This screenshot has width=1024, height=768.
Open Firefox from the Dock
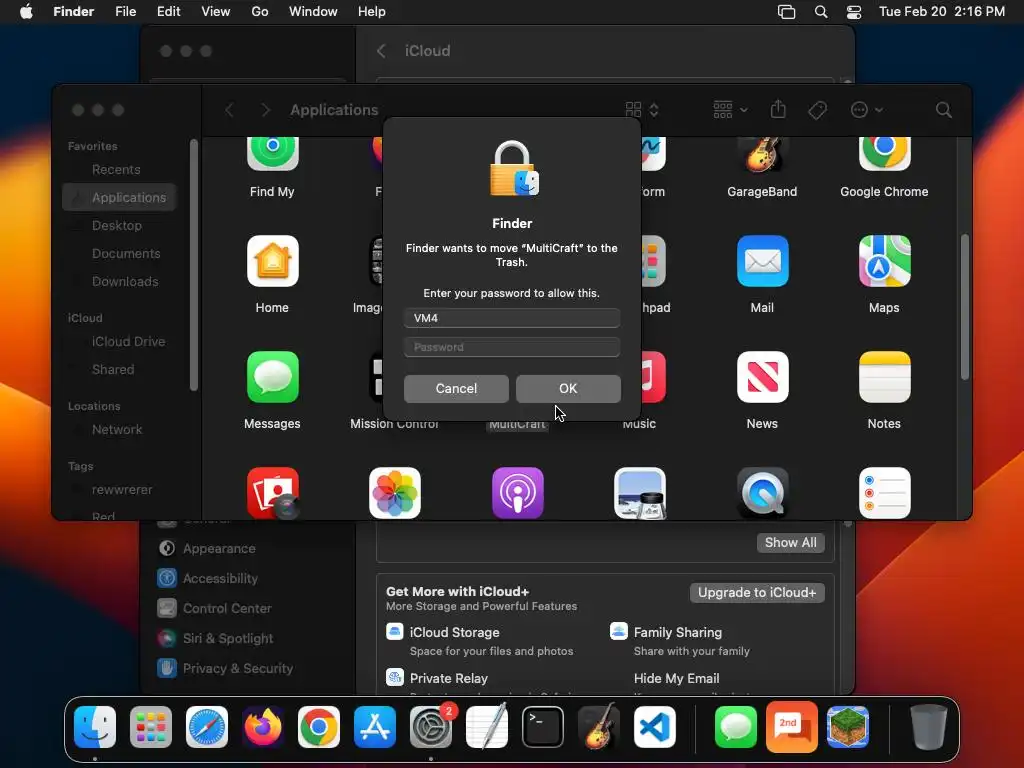(x=263, y=727)
